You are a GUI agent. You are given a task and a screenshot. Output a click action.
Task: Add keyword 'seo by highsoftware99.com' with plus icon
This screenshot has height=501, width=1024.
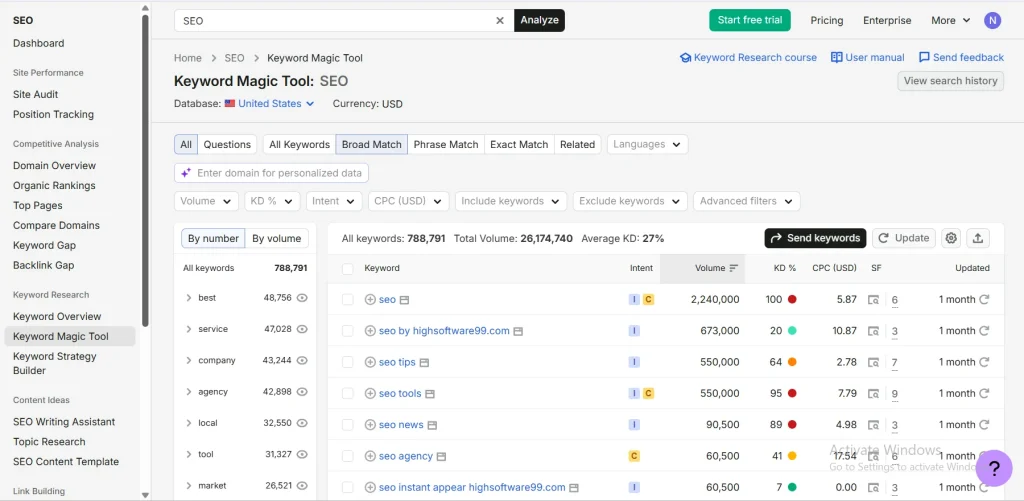370,331
